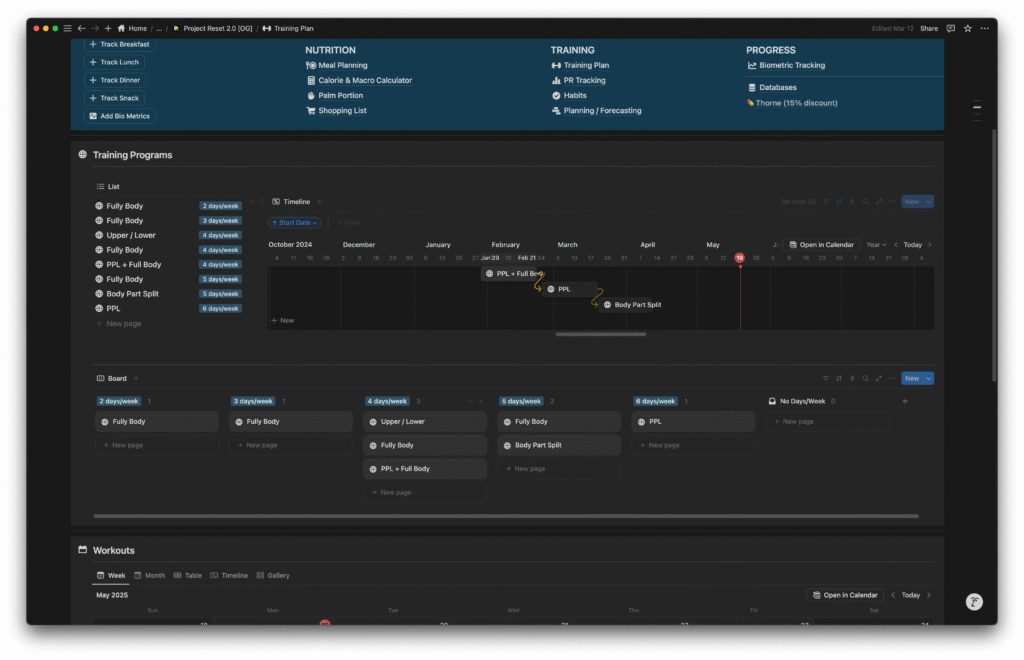Click the filter icon in Board toolbar
Viewport: 1024px width, 660px height.
point(826,378)
